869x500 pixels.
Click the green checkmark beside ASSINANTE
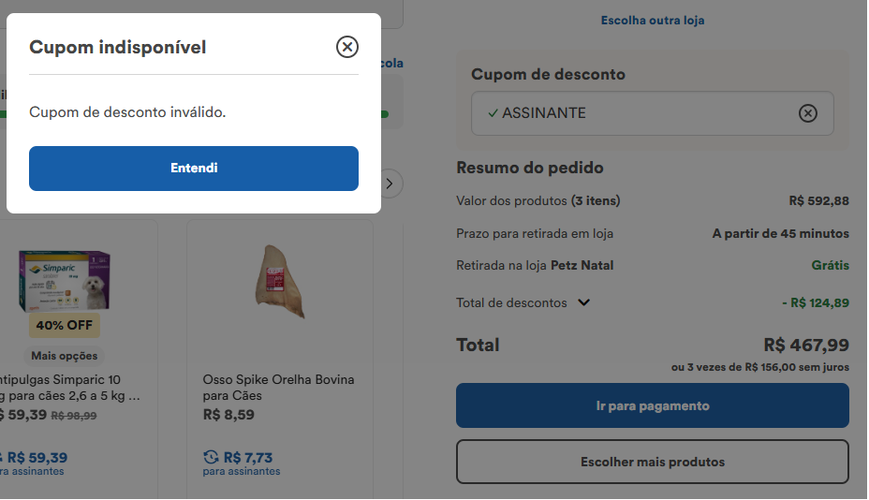tap(492, 113)
